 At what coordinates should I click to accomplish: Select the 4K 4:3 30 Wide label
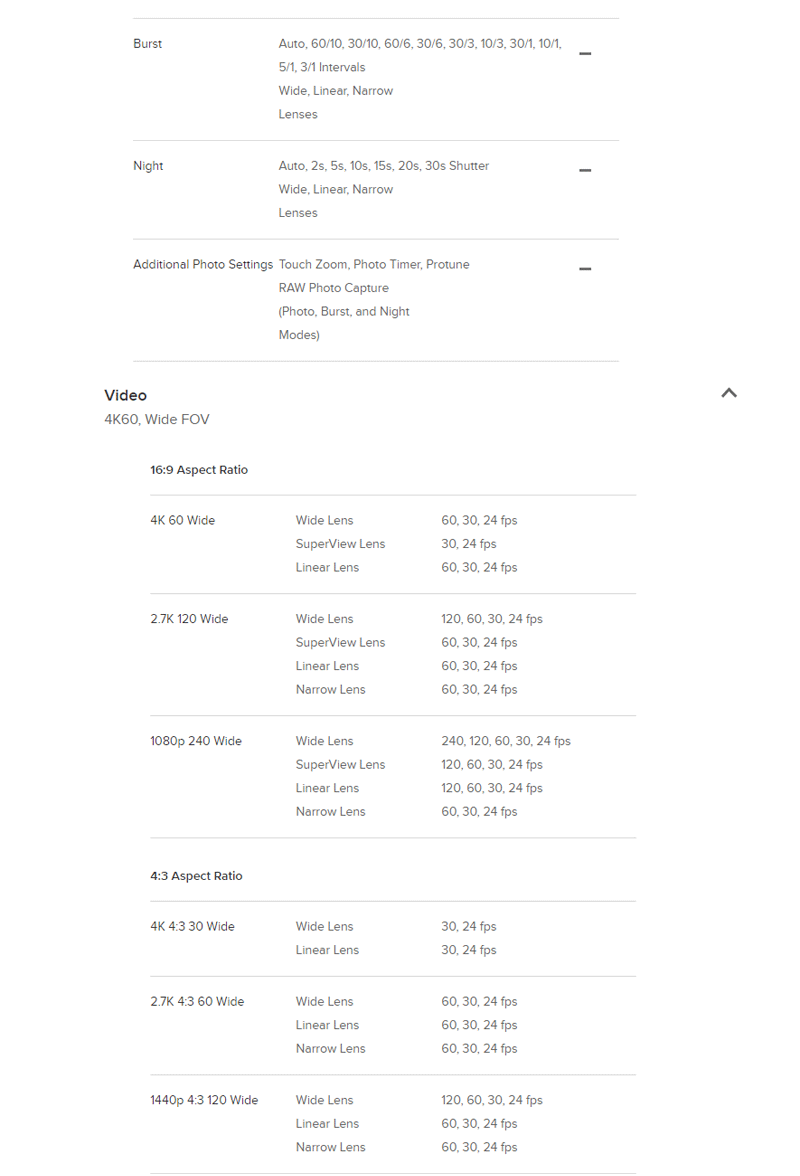tap(192, 927)
